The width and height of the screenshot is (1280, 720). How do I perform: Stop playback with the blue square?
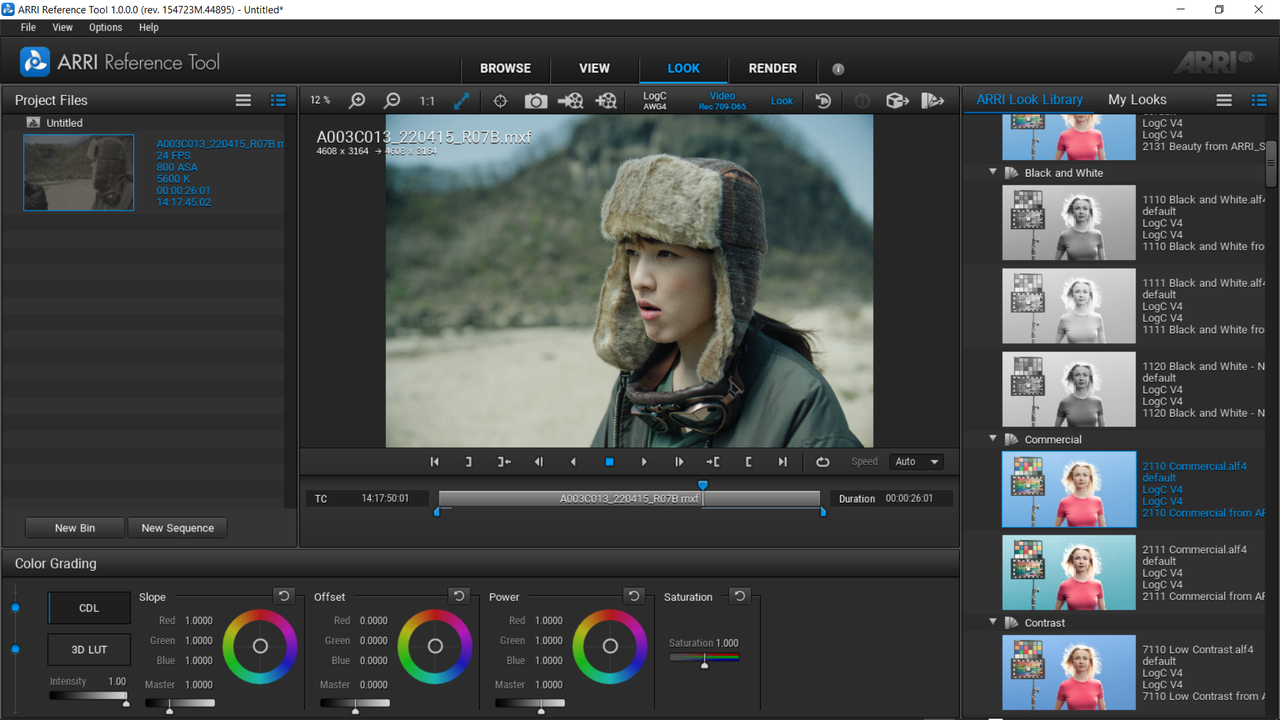pos(609,462)
